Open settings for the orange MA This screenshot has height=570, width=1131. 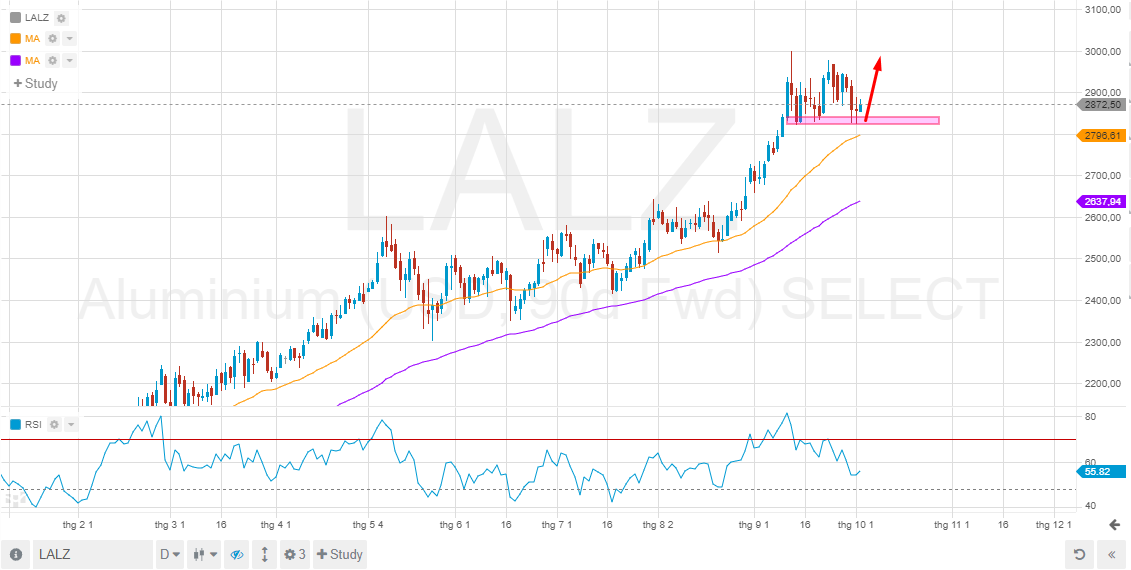pos(52,39)
